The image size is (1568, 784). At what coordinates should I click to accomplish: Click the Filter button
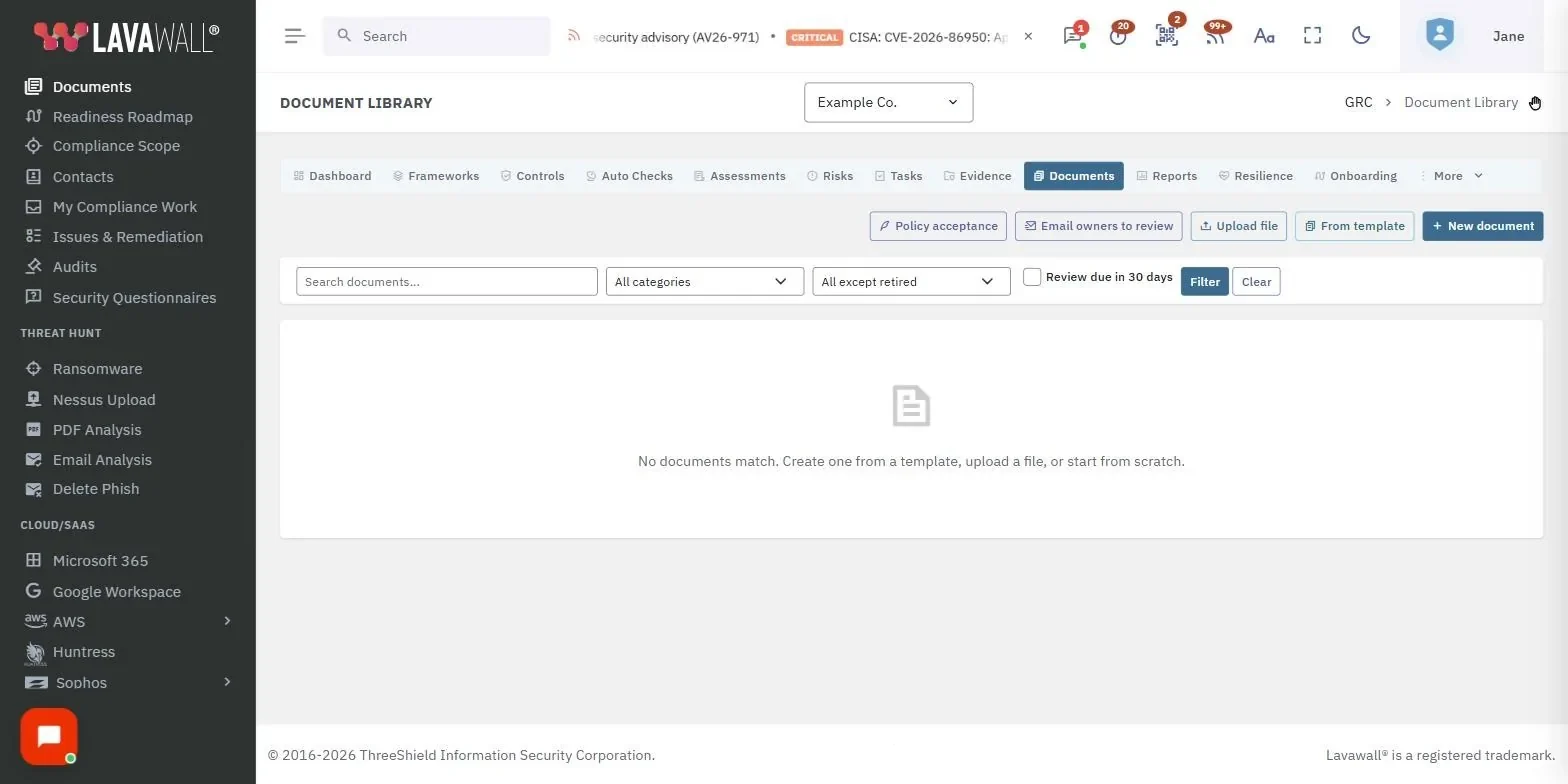point(1205,281)
